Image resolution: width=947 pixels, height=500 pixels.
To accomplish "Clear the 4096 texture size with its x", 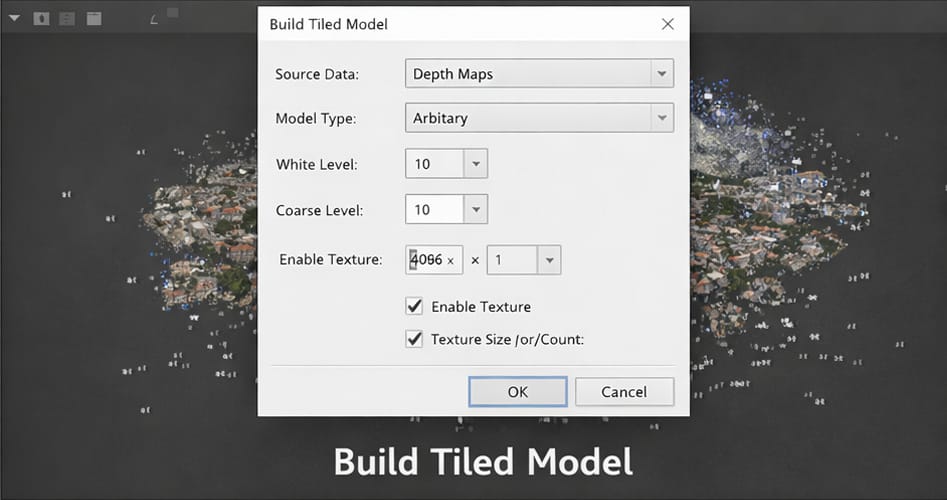I will [x=450, y=260].
